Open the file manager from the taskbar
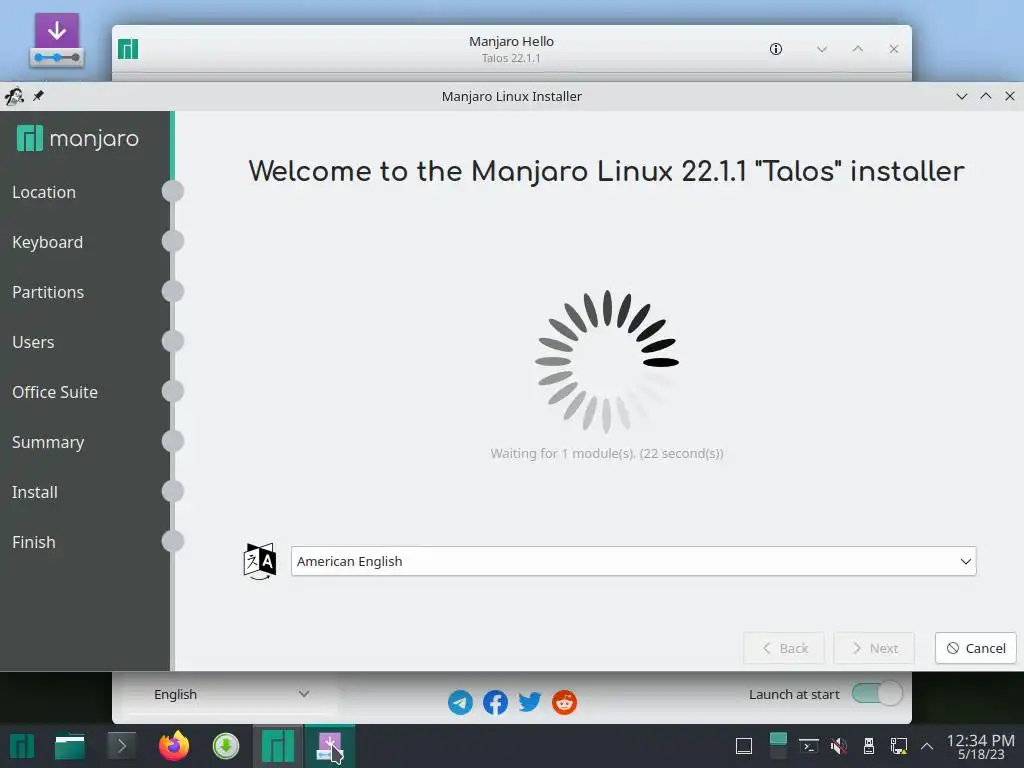 70,746
